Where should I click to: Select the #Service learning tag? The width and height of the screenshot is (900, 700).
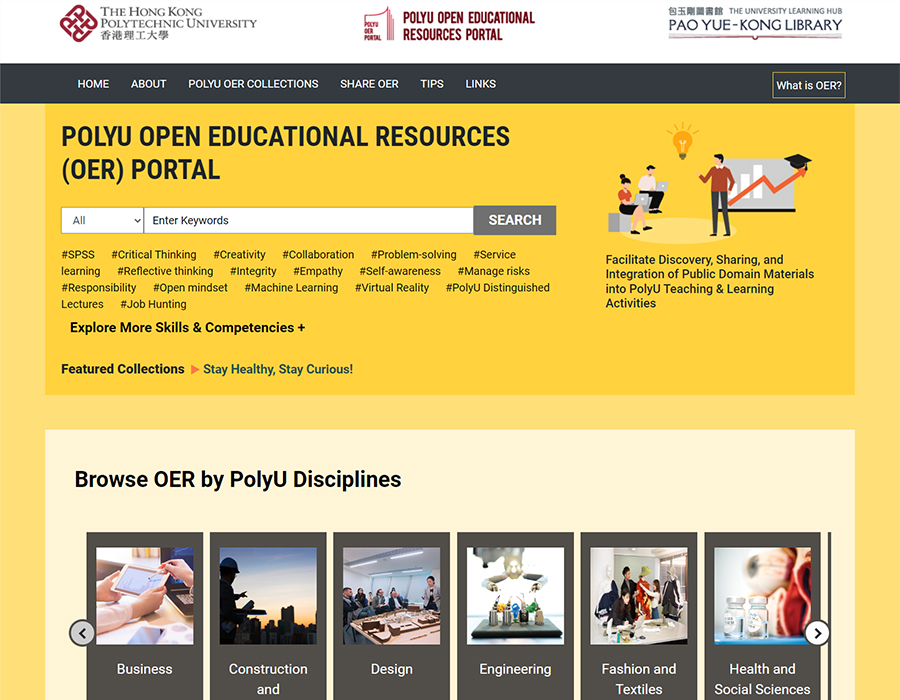(494, 255)
